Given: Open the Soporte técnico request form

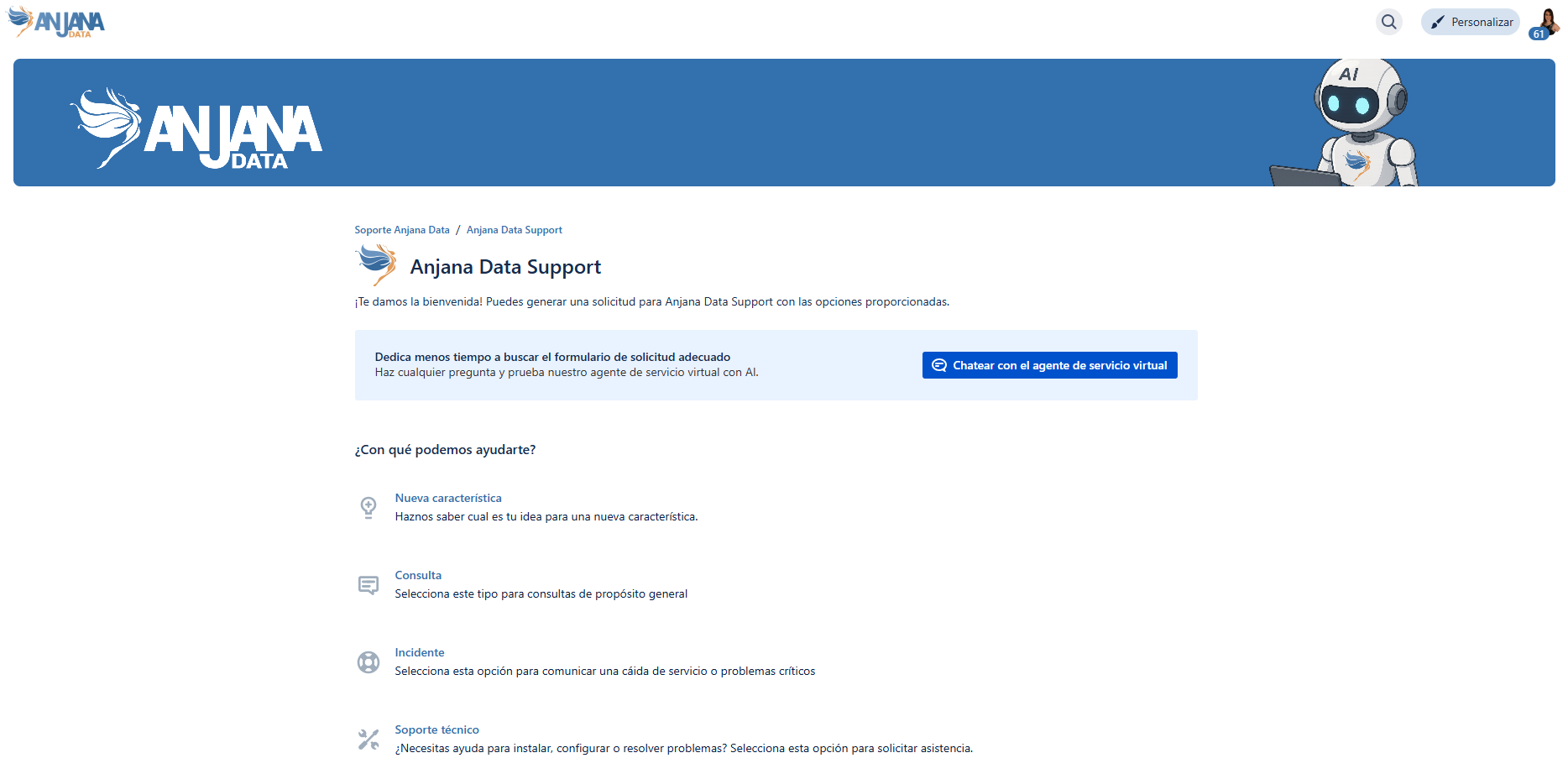Looking at the screenshot, I should pyautogui.click(x=436, y=729).
